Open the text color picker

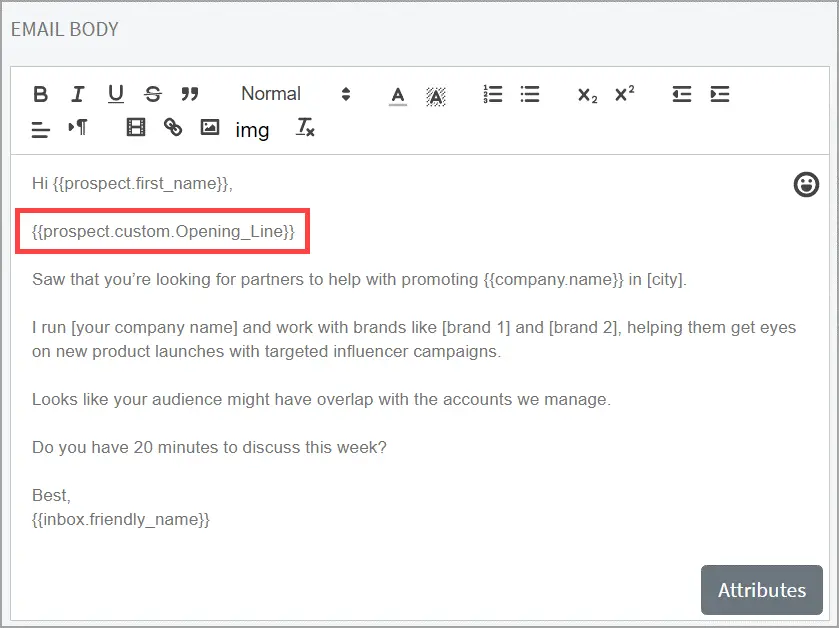[x=398, y=96]
